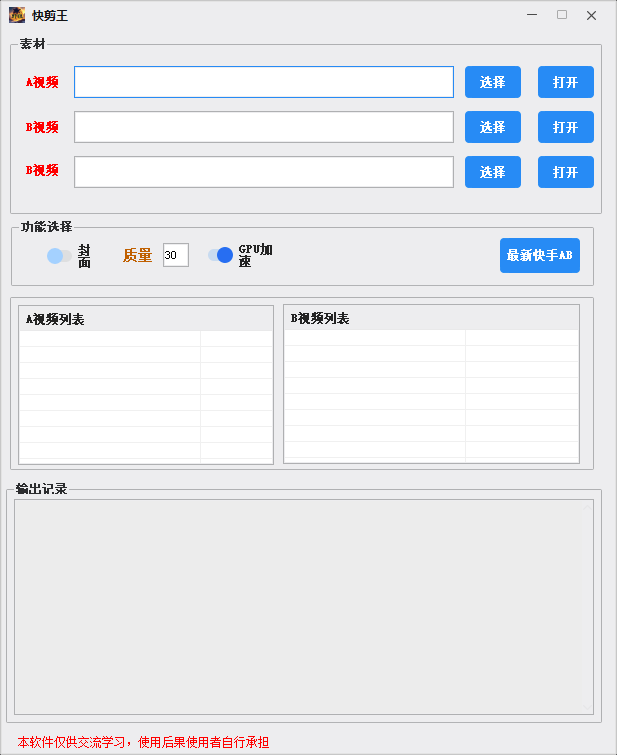
Task: Click the B视频列表 column header
Action: 375,318
